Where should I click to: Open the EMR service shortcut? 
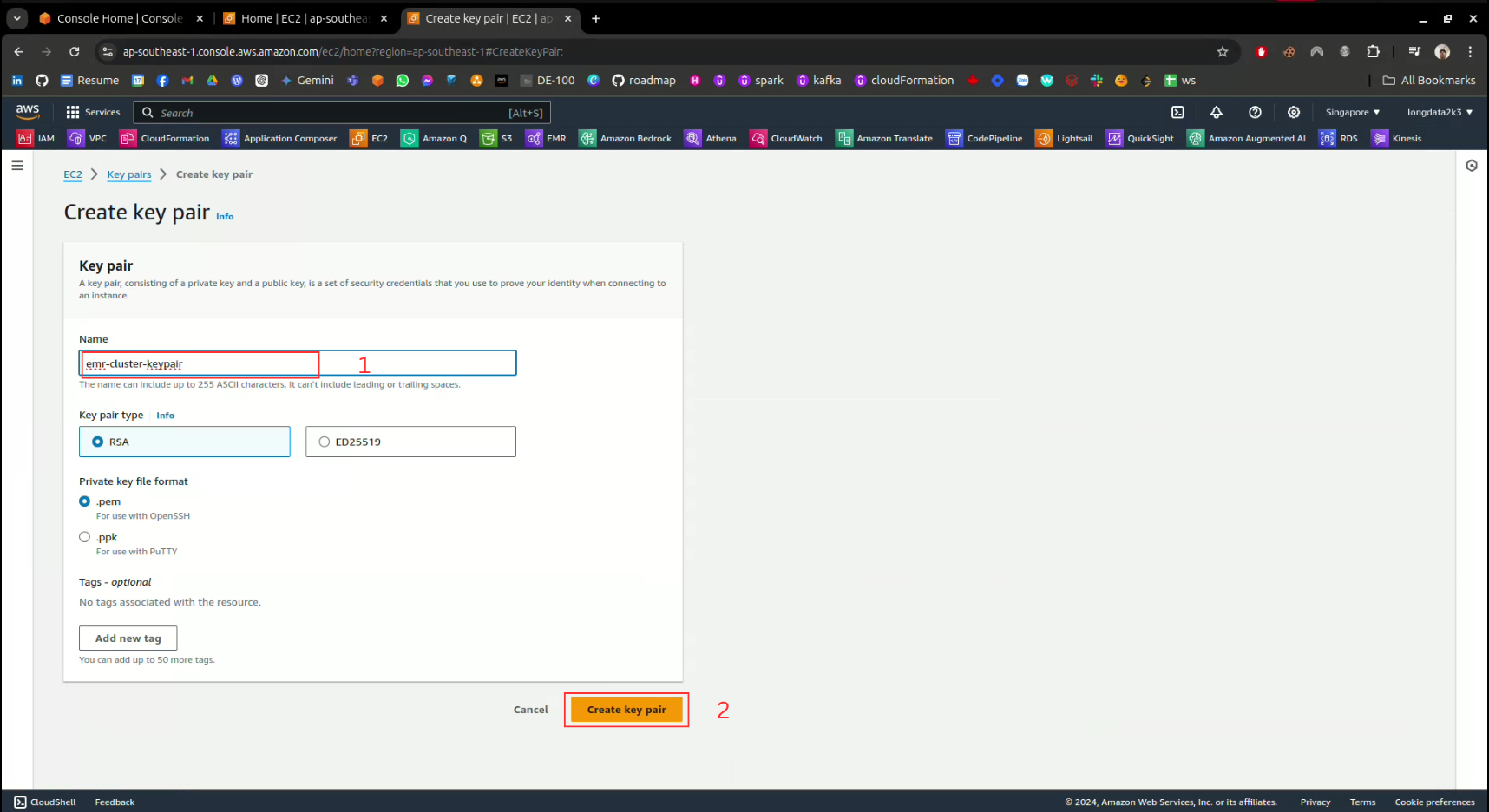tap(546, 139)
